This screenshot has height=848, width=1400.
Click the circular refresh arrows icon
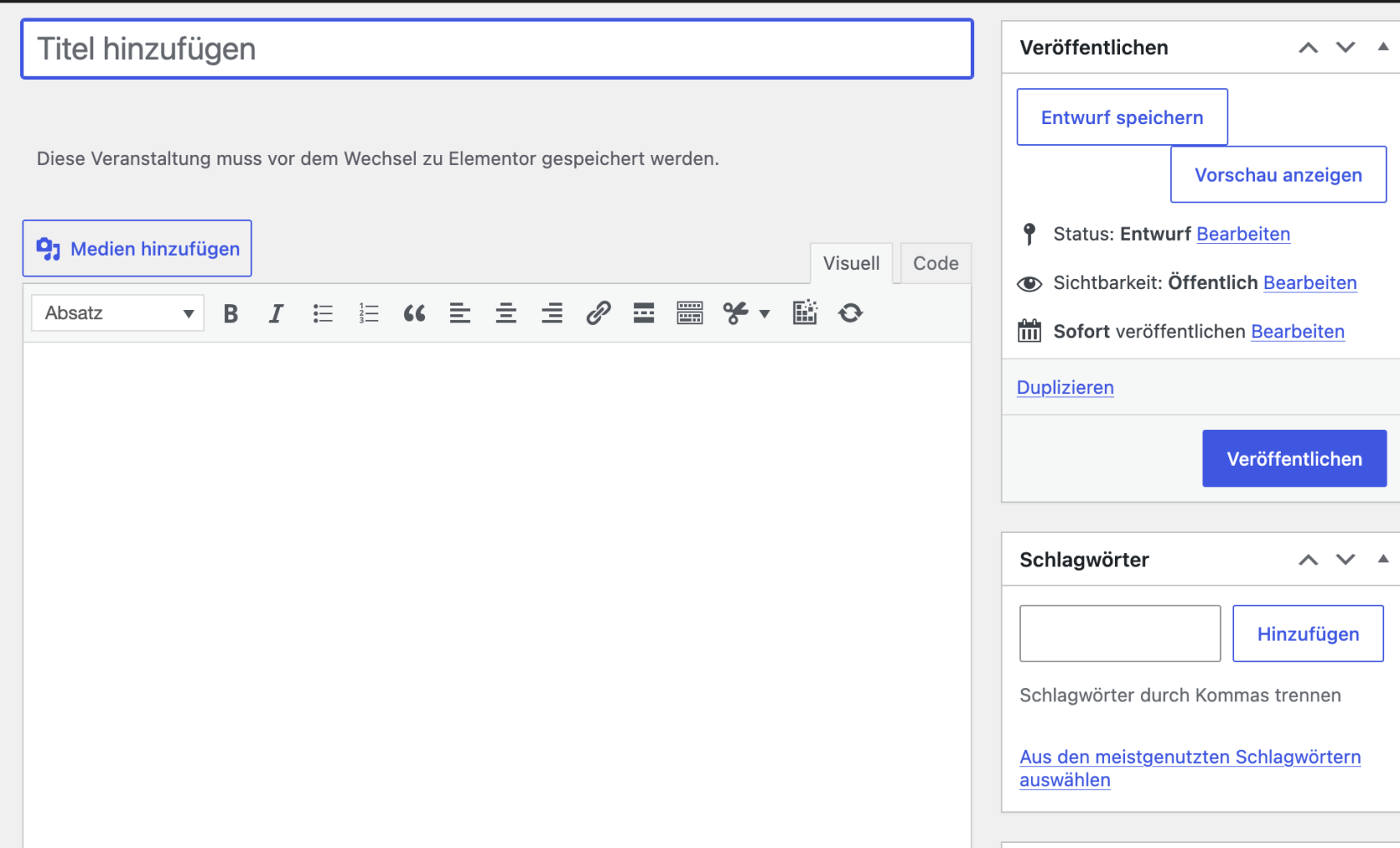click(851, 313)
